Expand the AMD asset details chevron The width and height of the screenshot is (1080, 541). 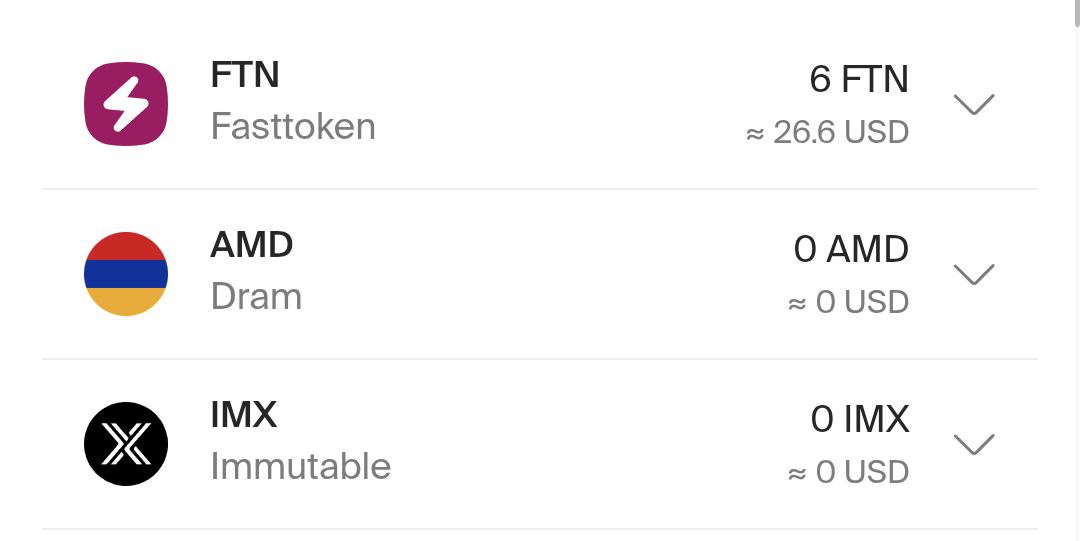pyautogui.click(x=974, y=274)
